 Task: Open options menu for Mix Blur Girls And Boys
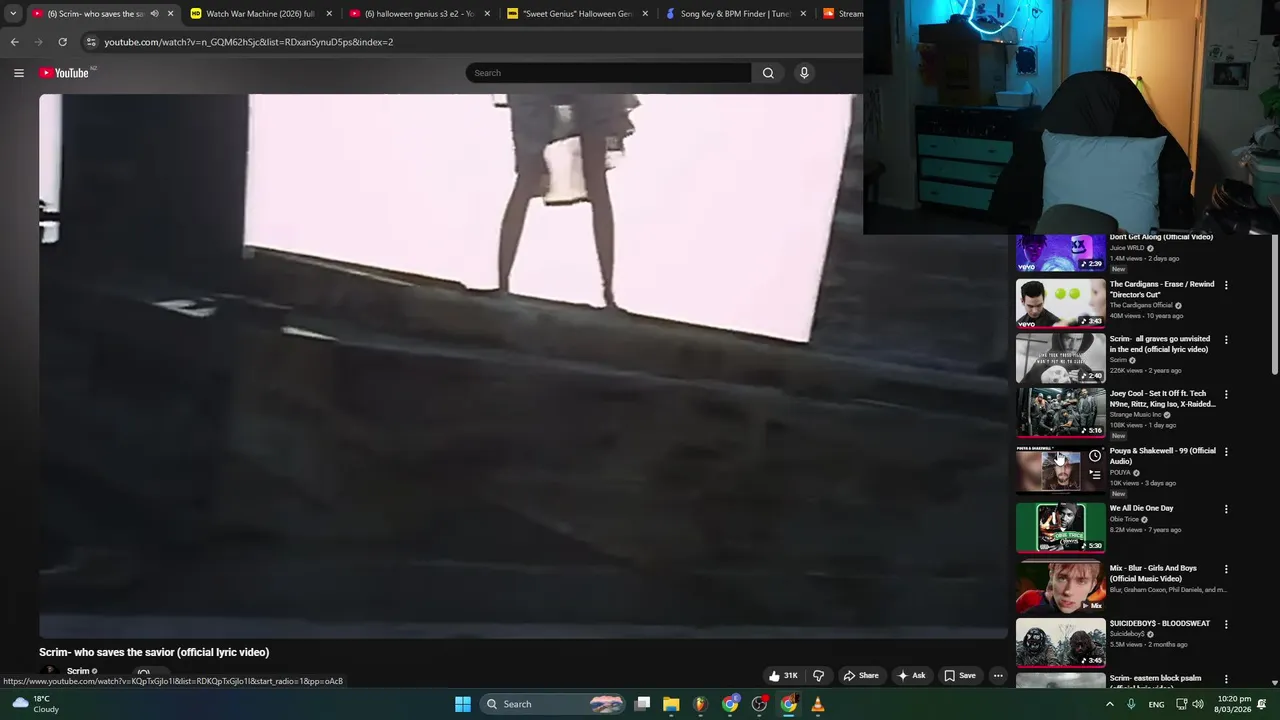click(1226, 569)
